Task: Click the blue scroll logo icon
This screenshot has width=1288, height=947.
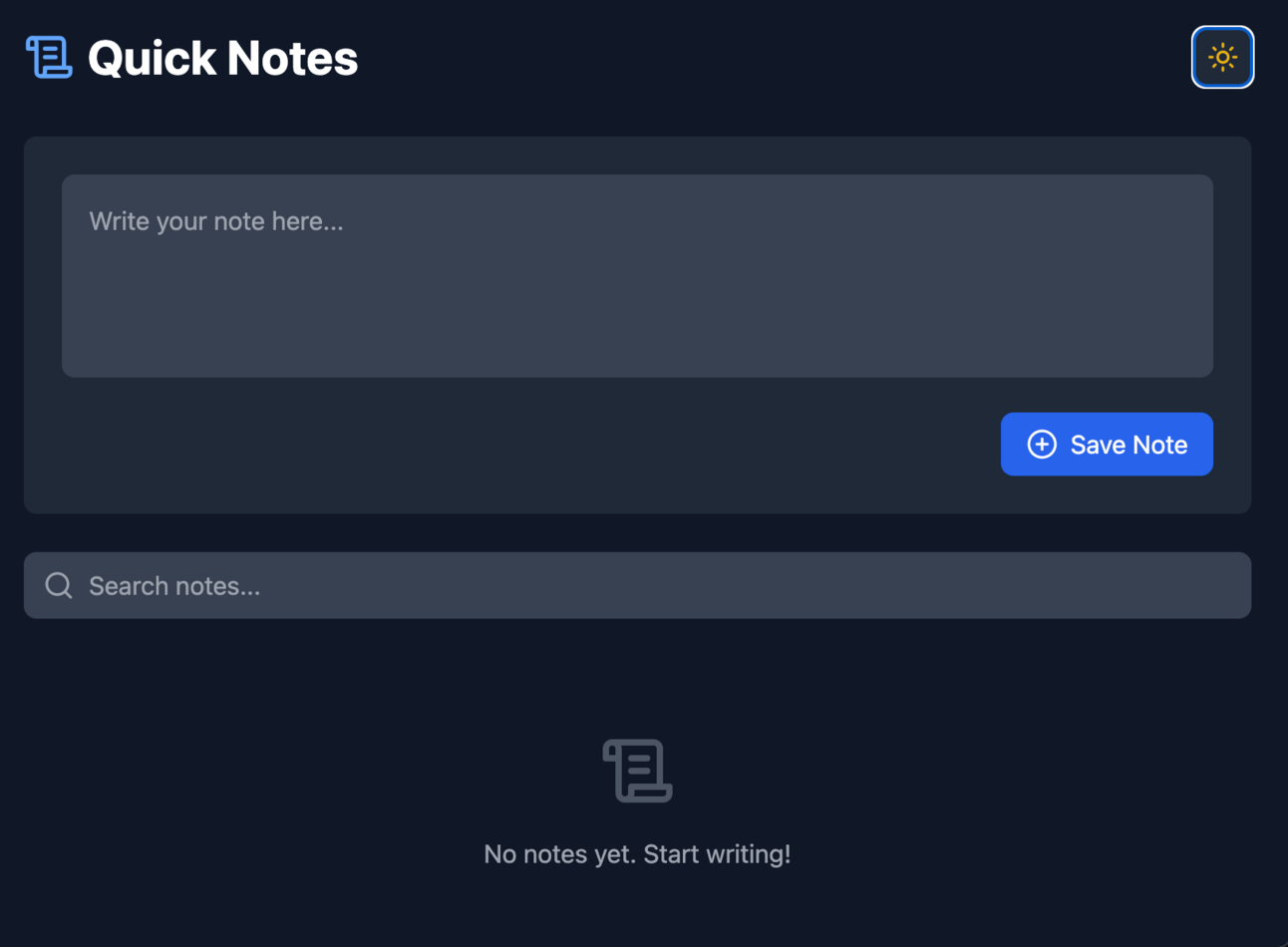Action: coord(49,57)
